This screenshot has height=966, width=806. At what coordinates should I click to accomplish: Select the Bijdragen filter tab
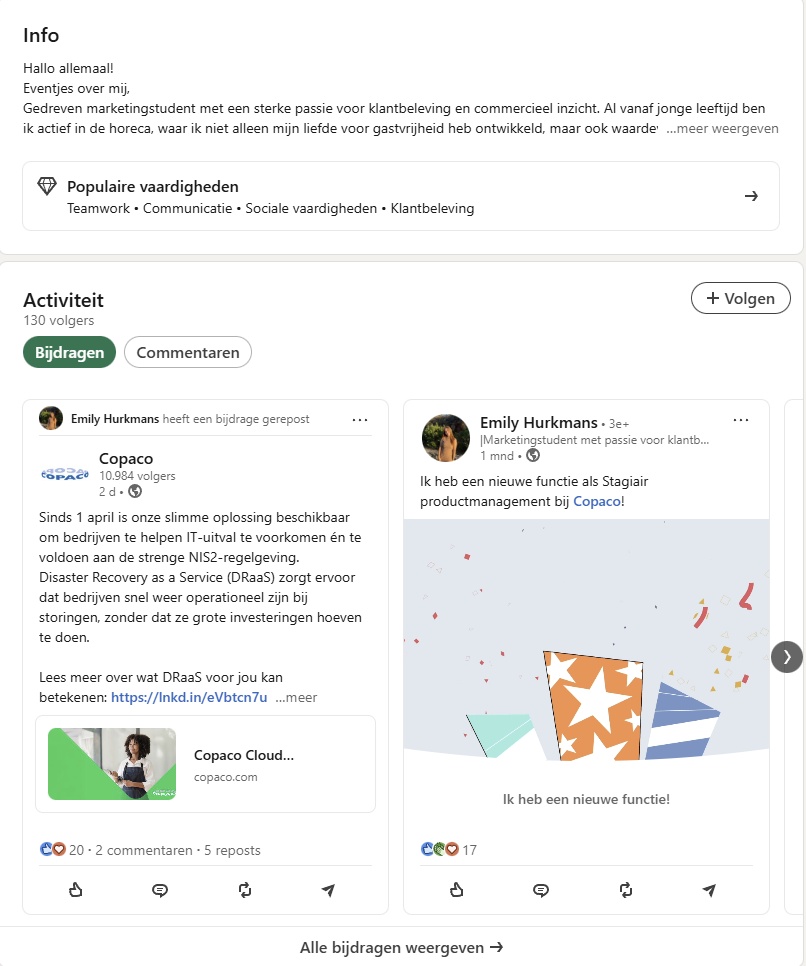click(x=70, y=352)
